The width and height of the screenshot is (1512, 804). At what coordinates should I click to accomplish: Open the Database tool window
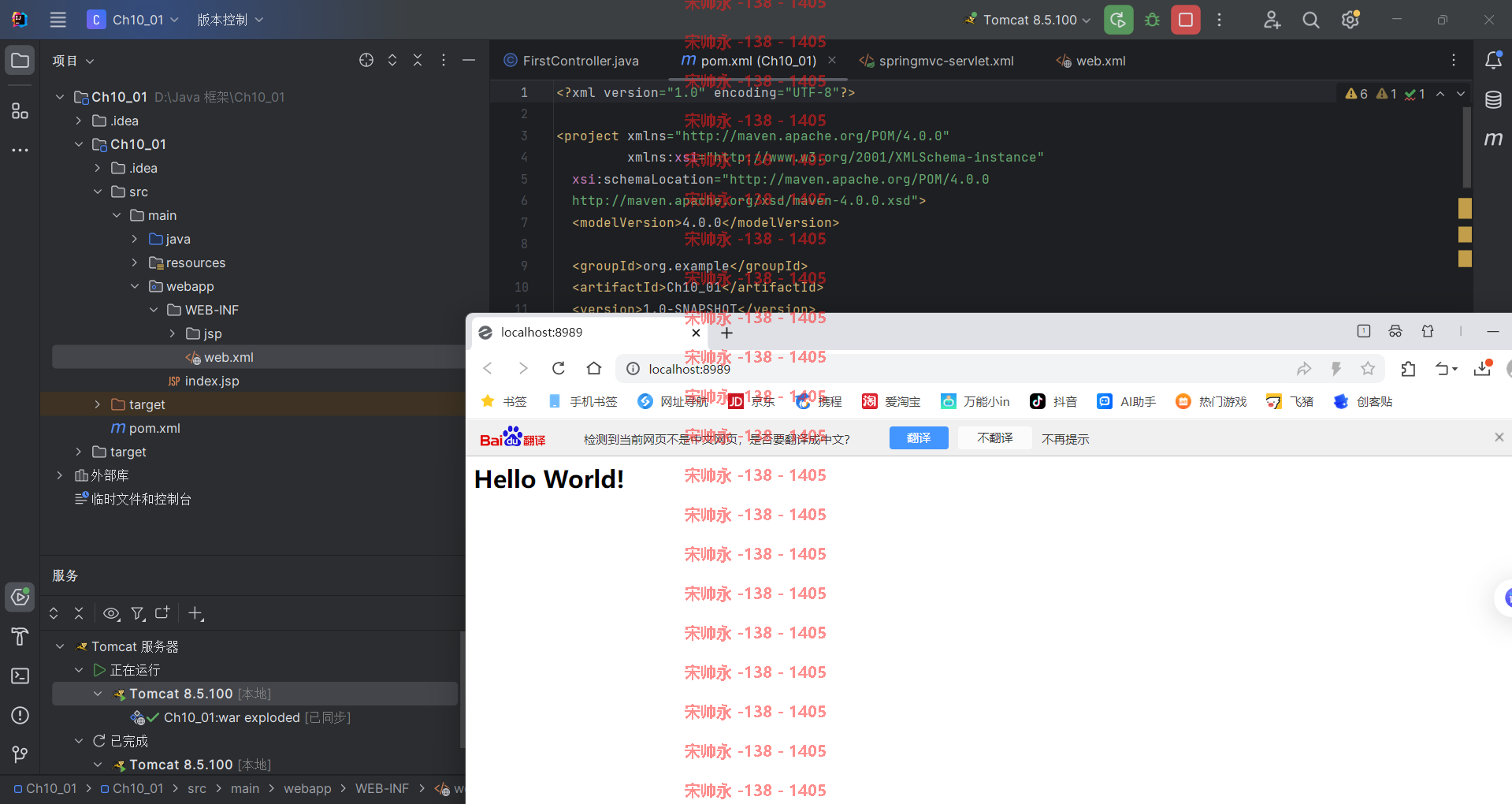[x=1493, y=100]
